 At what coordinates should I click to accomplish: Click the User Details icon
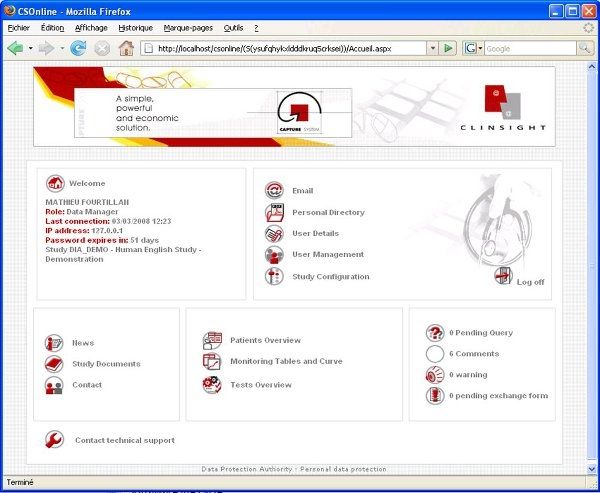(274, 233)
